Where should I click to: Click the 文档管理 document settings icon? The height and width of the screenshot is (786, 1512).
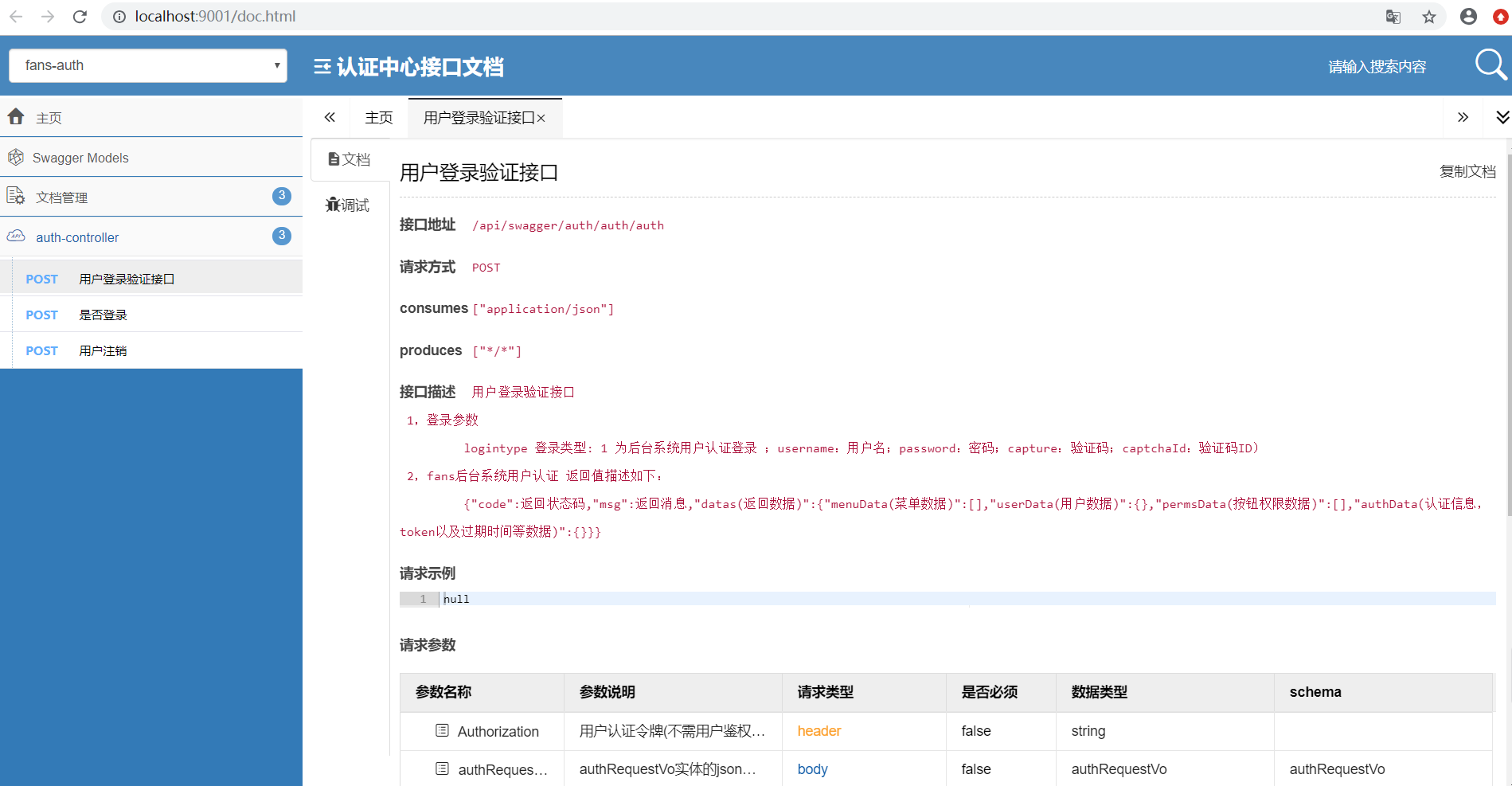(16, 196)
